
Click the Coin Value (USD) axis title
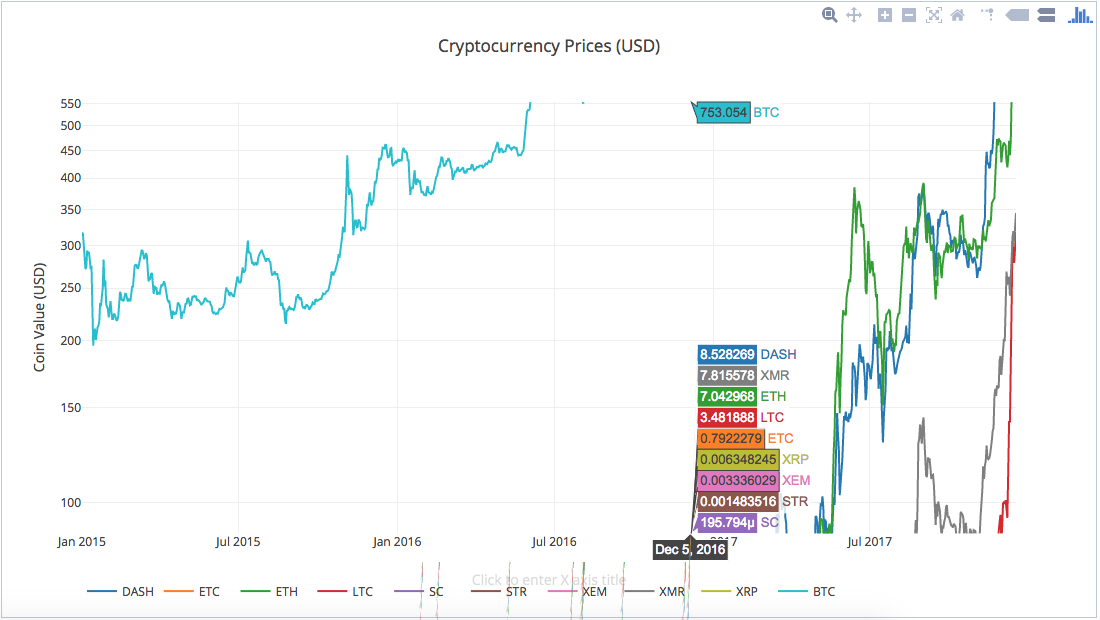click(39, 317)
